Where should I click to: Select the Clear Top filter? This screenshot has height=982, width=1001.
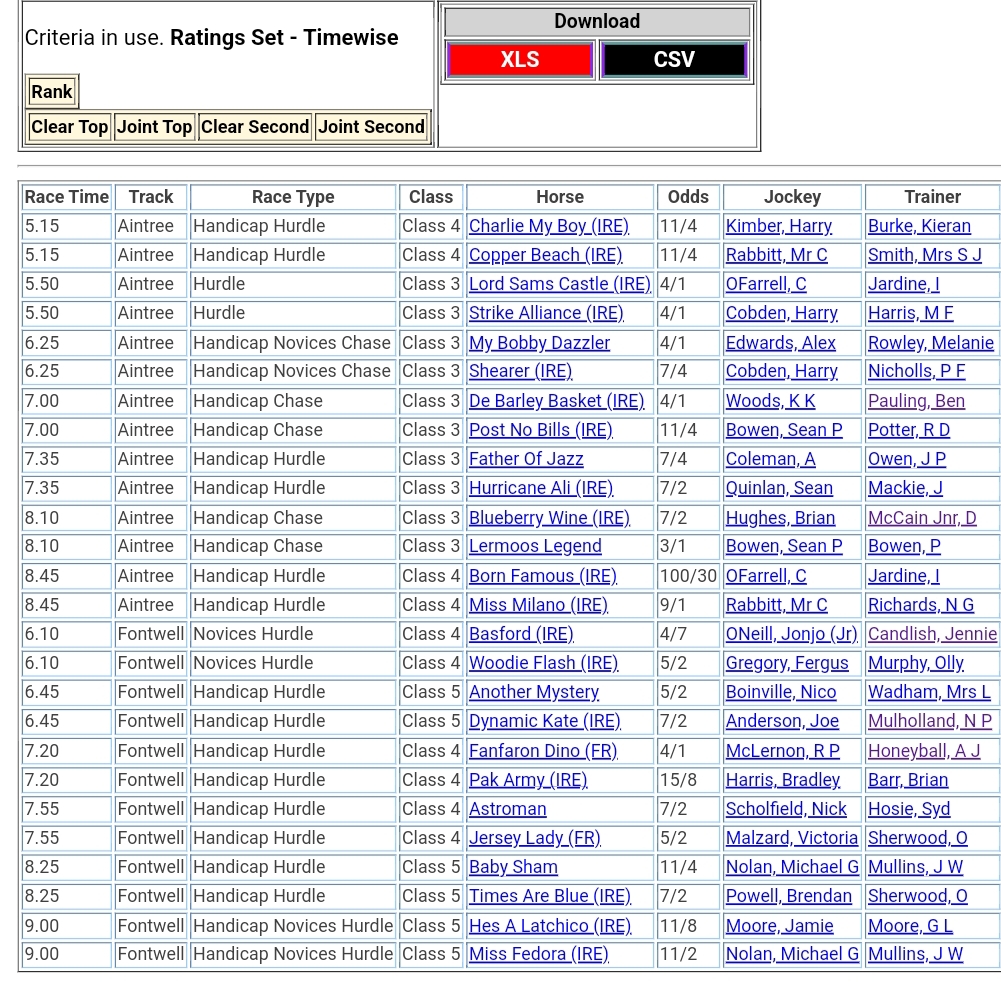tap(69, 127)
